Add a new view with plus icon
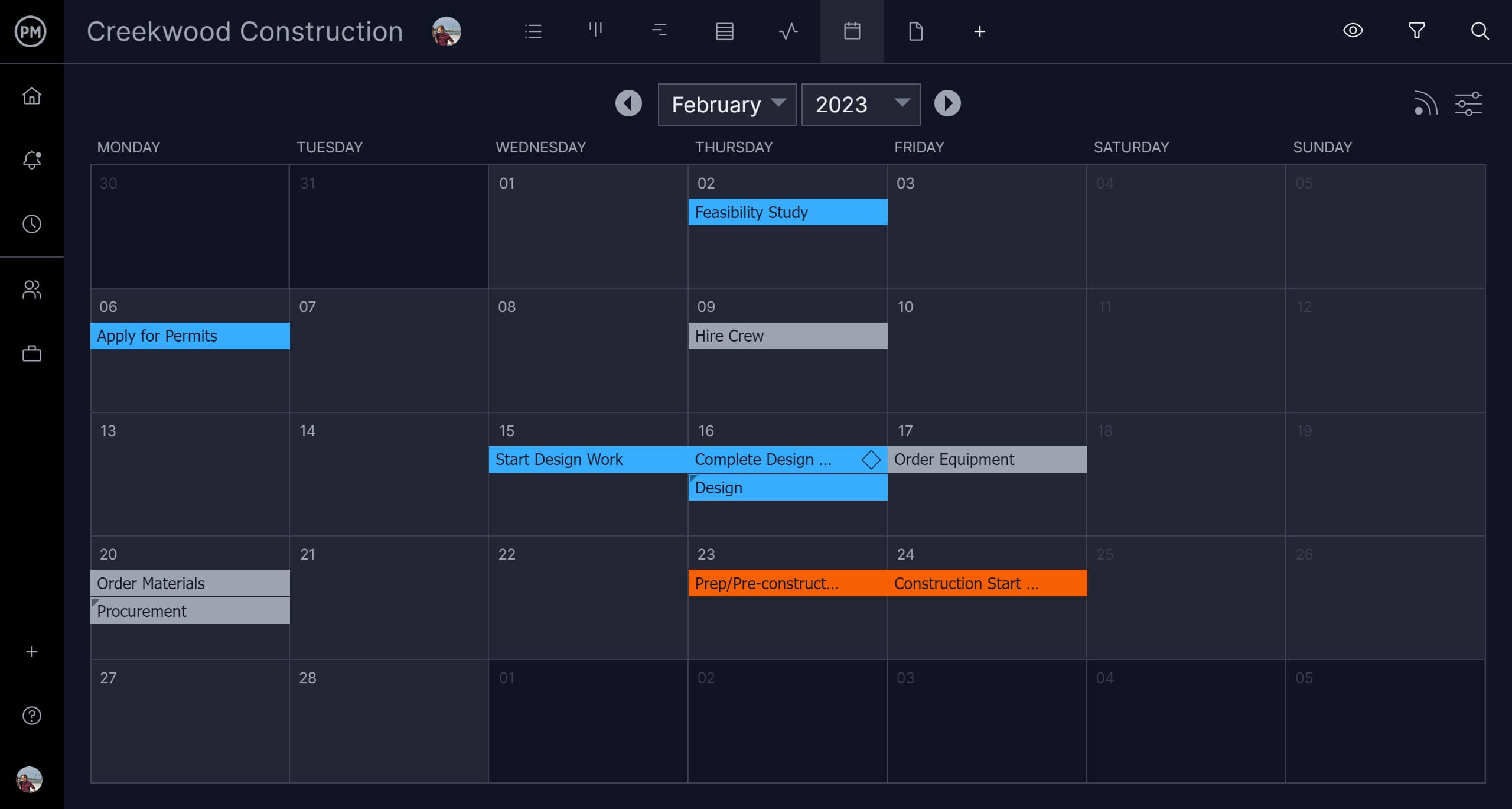This screenshot has height=809, width=1512. click(979, 31)
